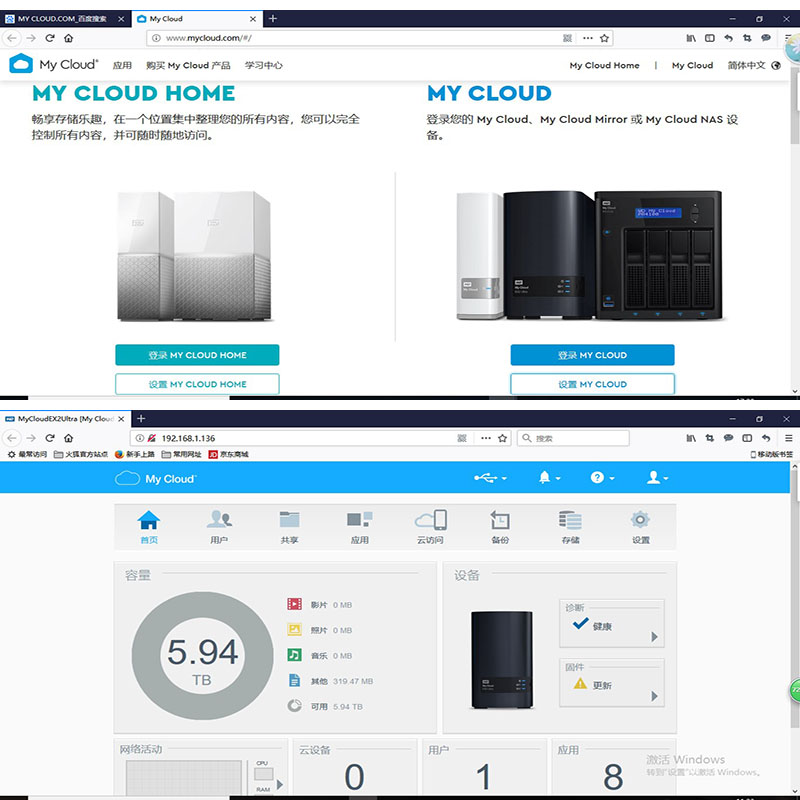Open the Backups (备份) icon
This screenshot has width=800, height=800.
click(500, 526)
